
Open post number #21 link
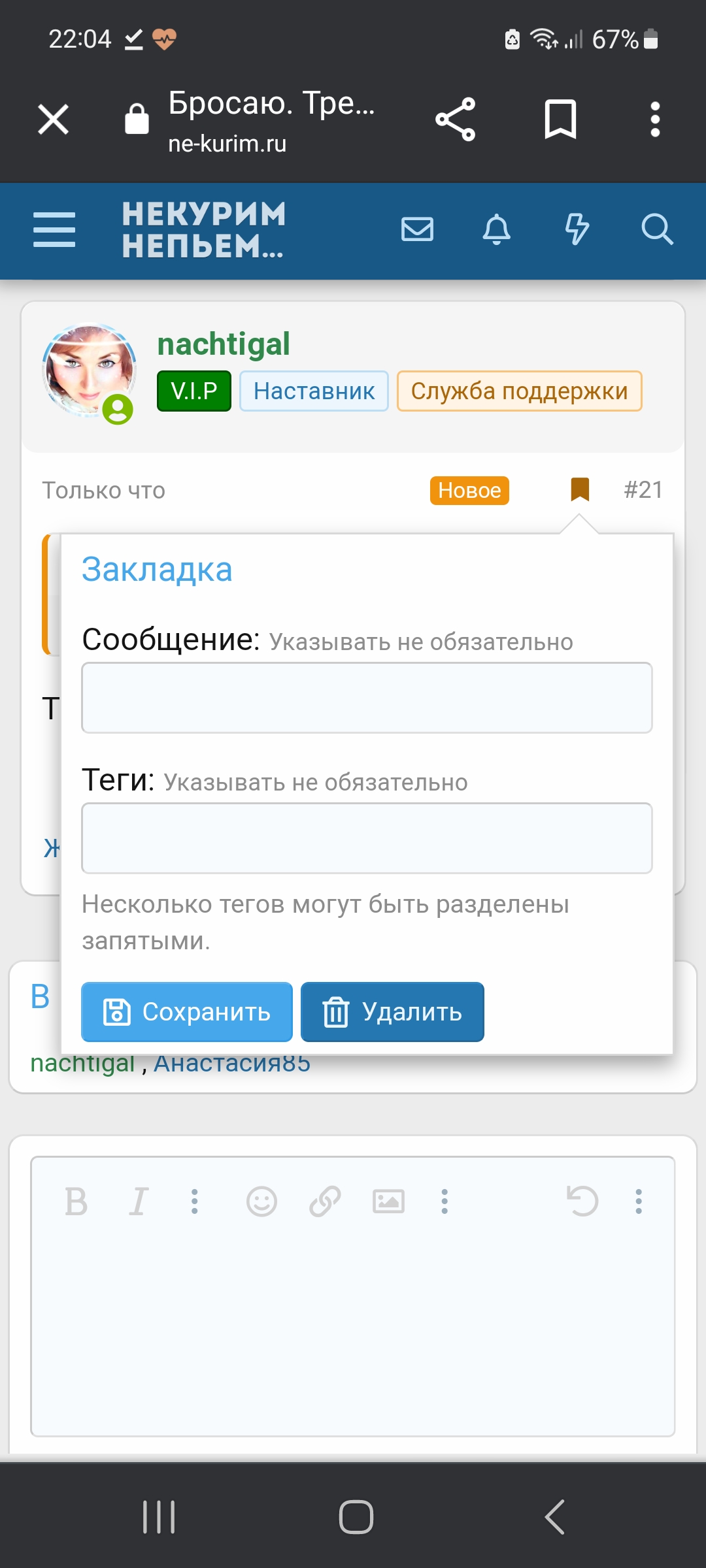click(643, 489)
